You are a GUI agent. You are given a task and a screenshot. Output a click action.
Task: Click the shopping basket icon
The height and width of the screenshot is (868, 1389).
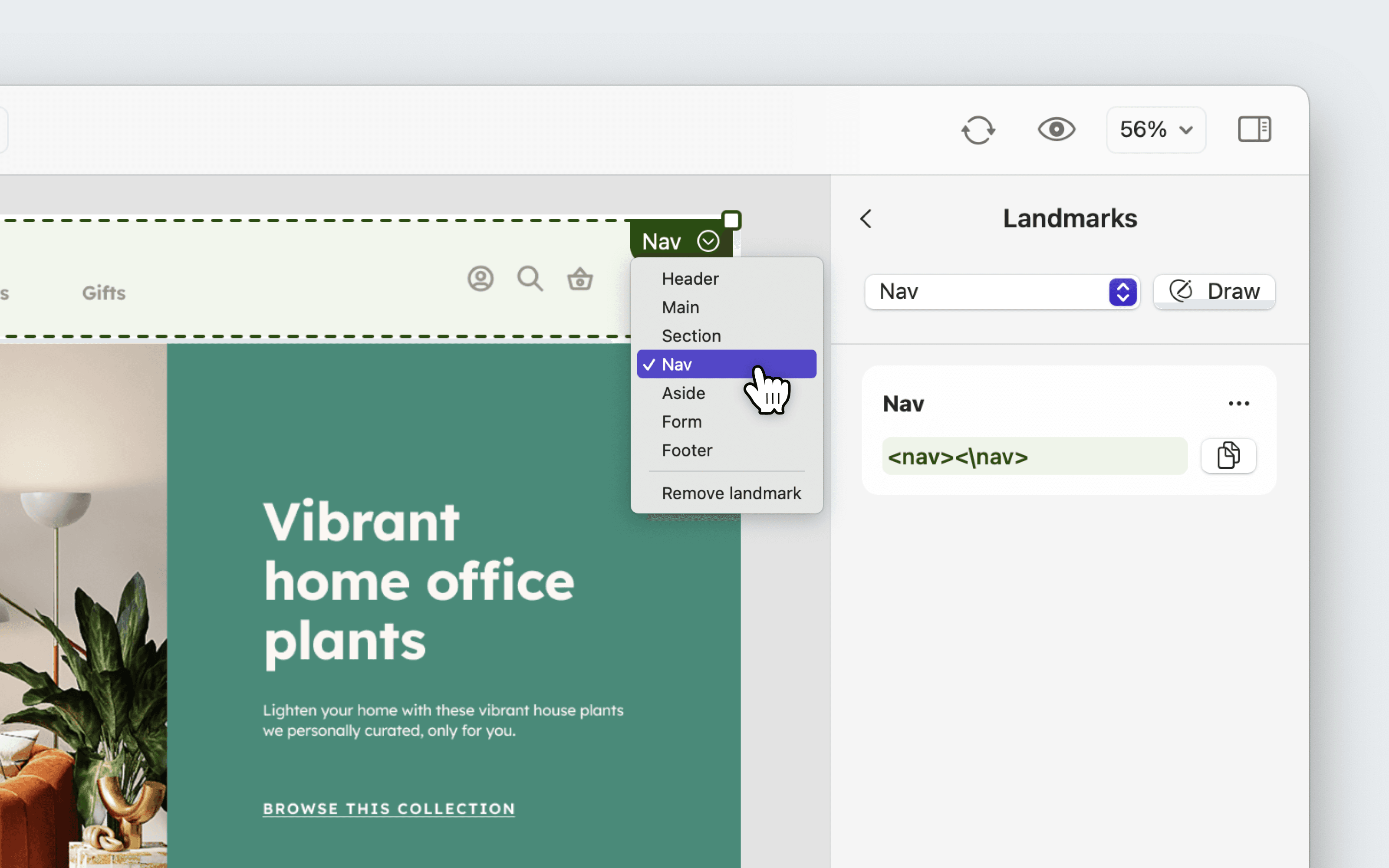(580, 279)
